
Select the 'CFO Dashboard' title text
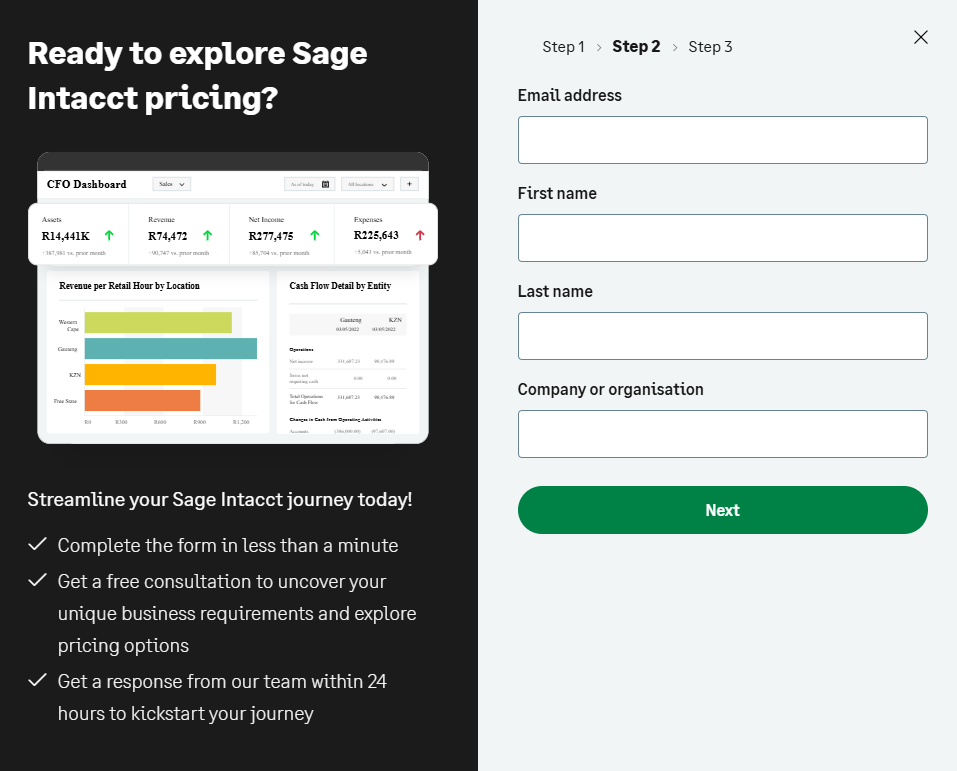click(87, 184)
